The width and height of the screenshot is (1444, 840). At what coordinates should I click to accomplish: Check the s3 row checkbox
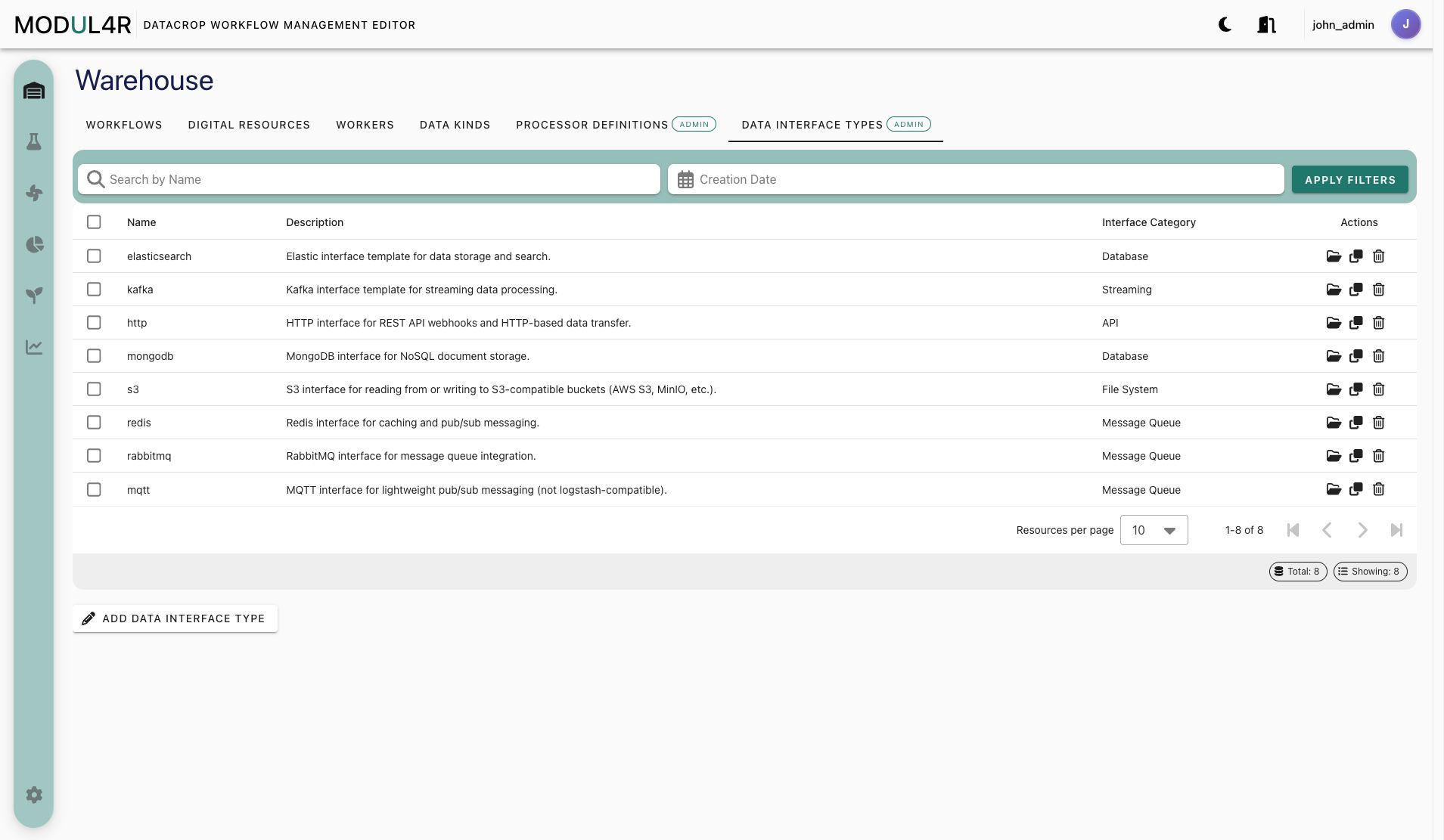[94, 389]
